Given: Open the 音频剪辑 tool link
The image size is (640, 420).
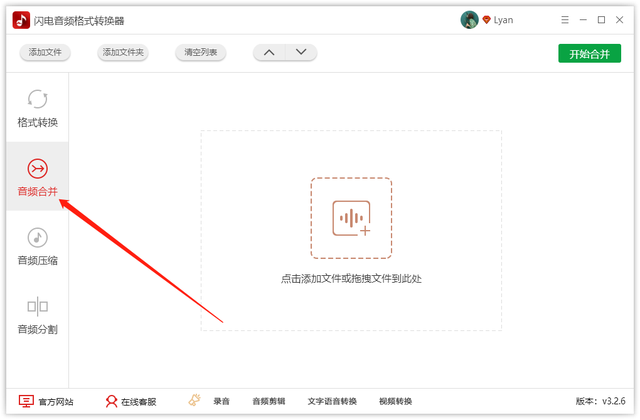Looking at the screenshot, I should 269,402.
